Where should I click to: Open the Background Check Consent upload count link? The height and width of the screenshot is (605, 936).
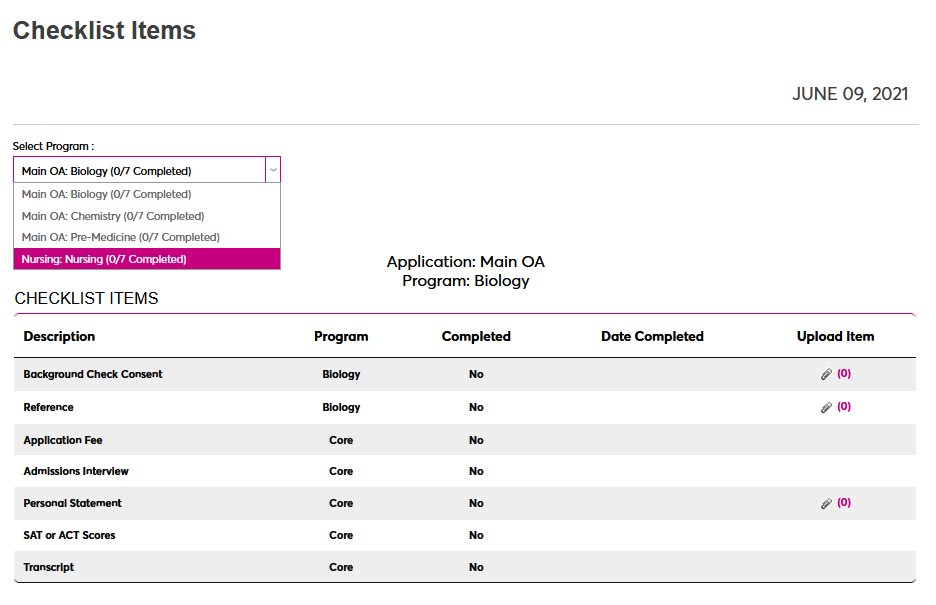tap(844, 374)
